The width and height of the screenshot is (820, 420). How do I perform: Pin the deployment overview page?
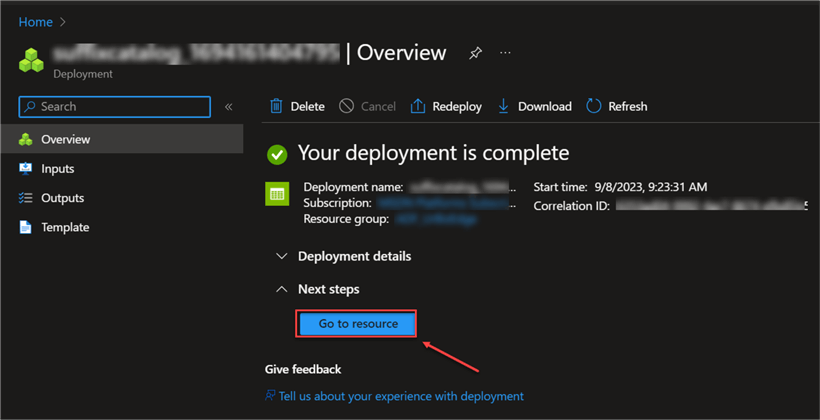click(x=475, y=53)
